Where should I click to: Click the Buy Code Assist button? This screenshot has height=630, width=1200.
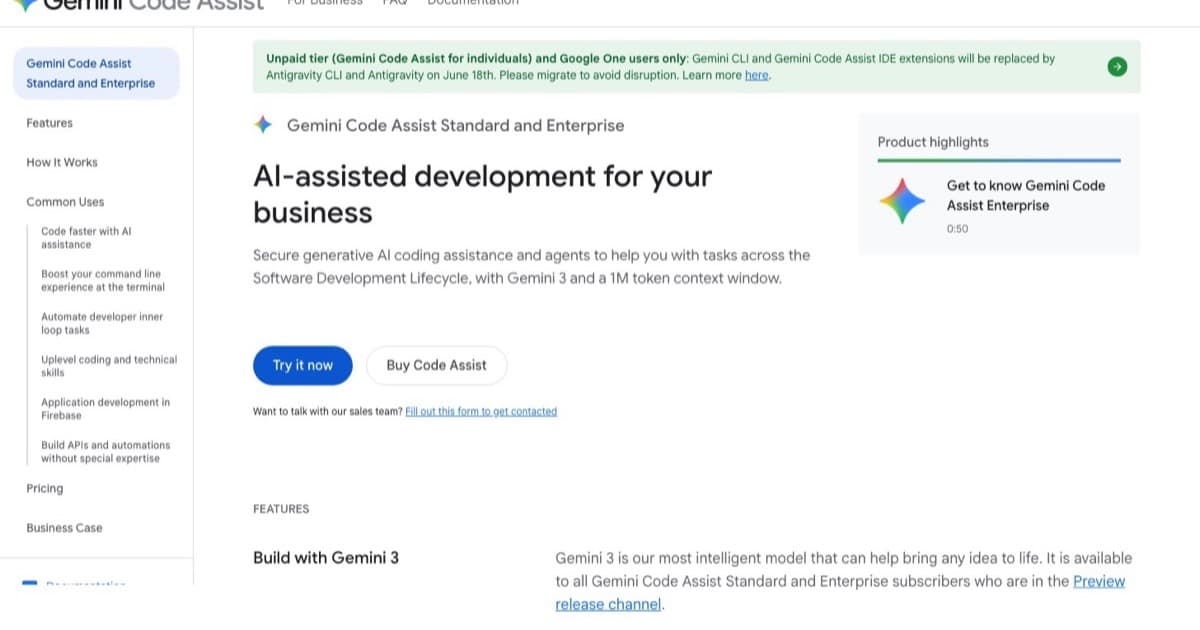click(436, 365)
